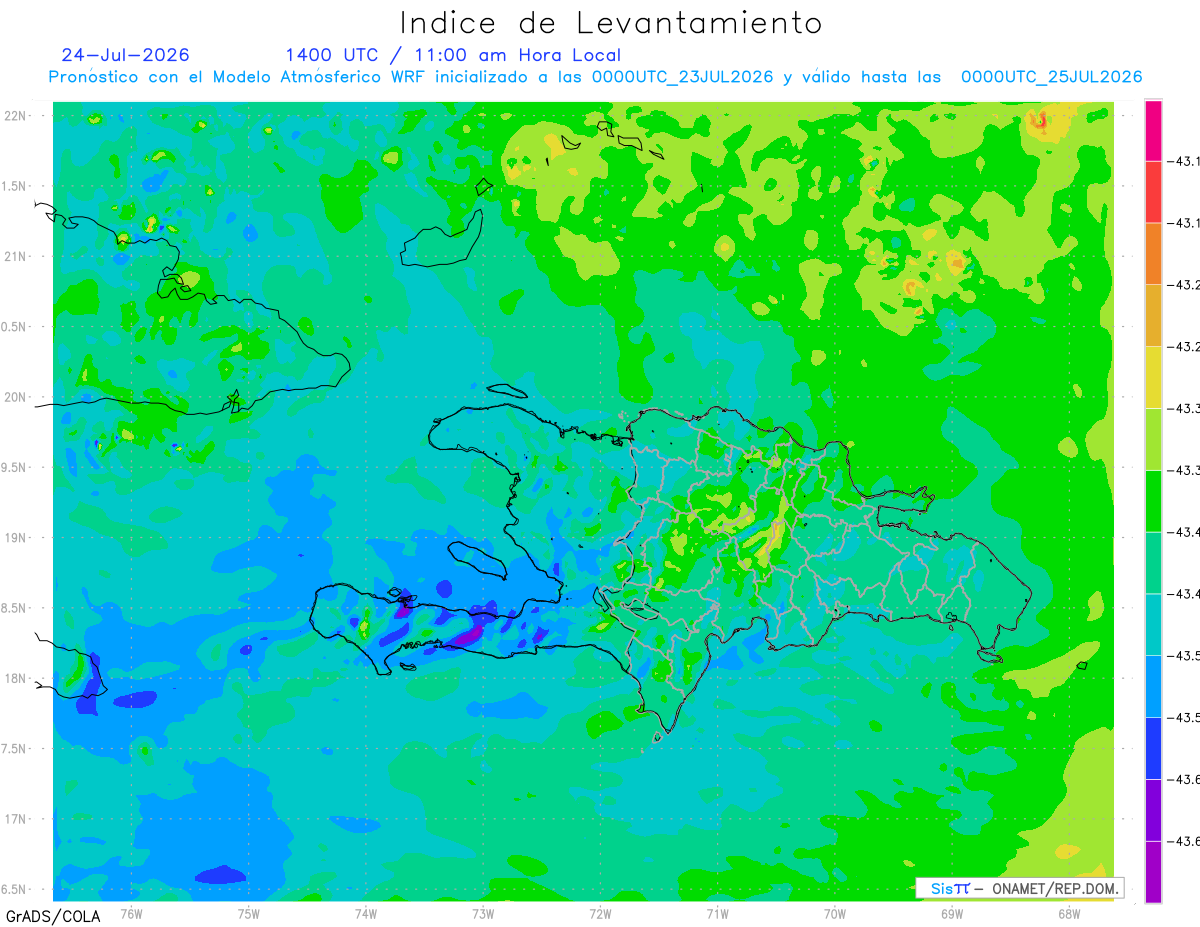Click the '74W' longitude label
This screenshot has width=1200, height=927.
pyautogui.click(x=365, y=913)
